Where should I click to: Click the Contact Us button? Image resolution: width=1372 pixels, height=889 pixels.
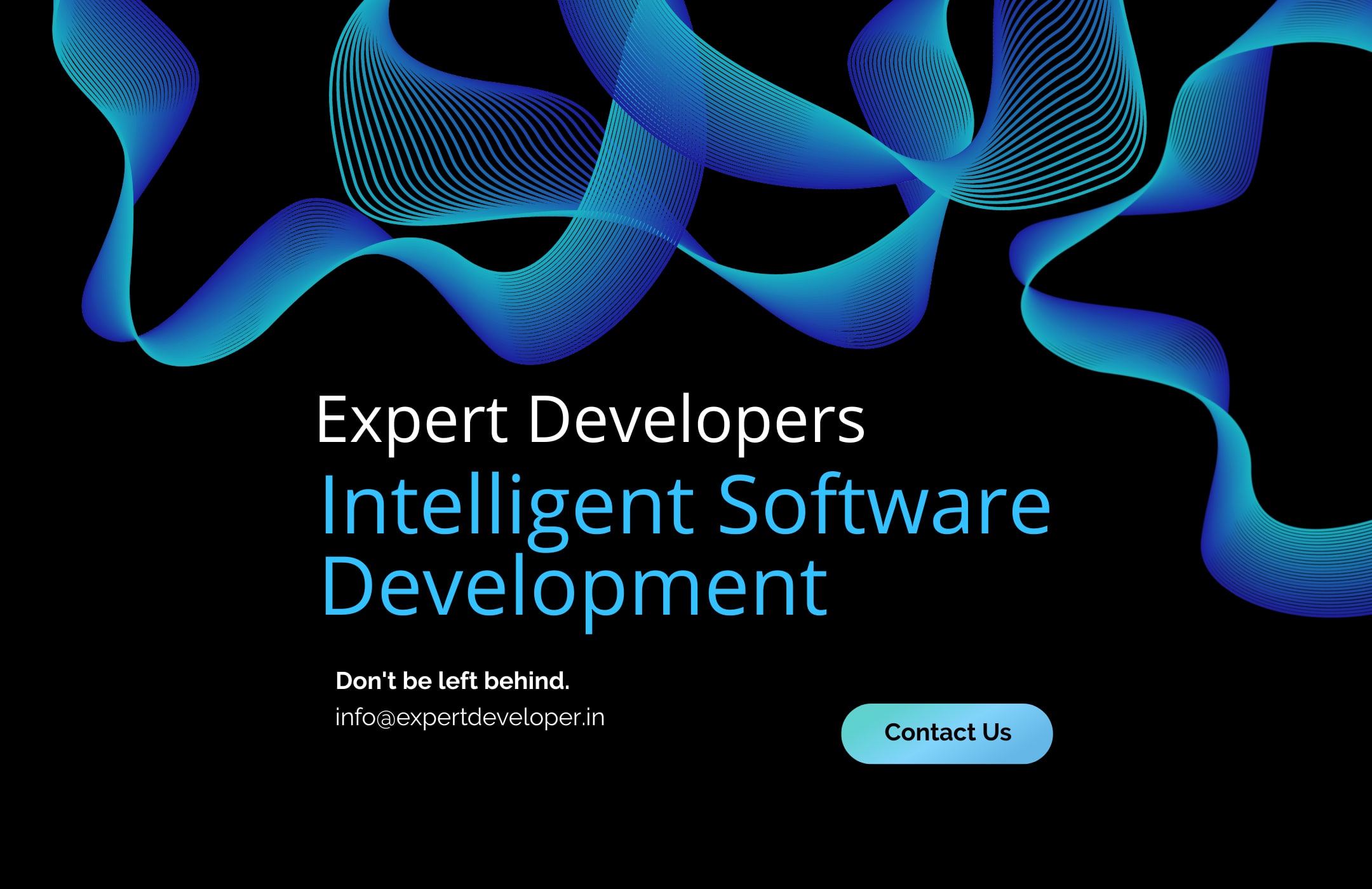pos(946,733)
